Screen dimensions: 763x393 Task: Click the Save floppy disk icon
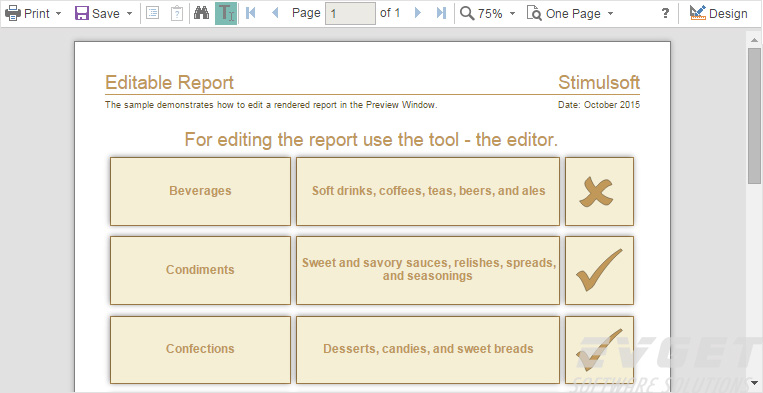point(82,13)
